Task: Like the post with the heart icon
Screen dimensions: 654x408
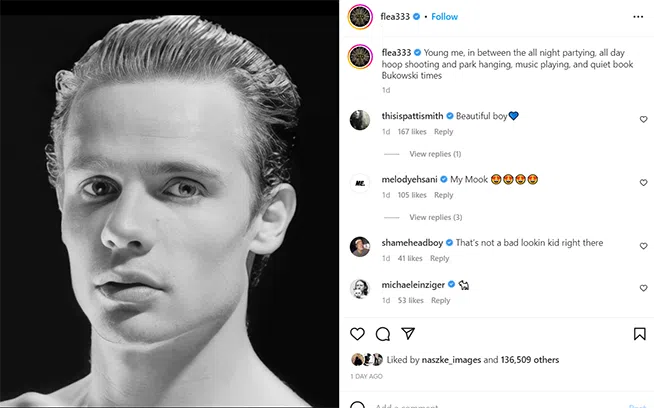Action: 357,334
